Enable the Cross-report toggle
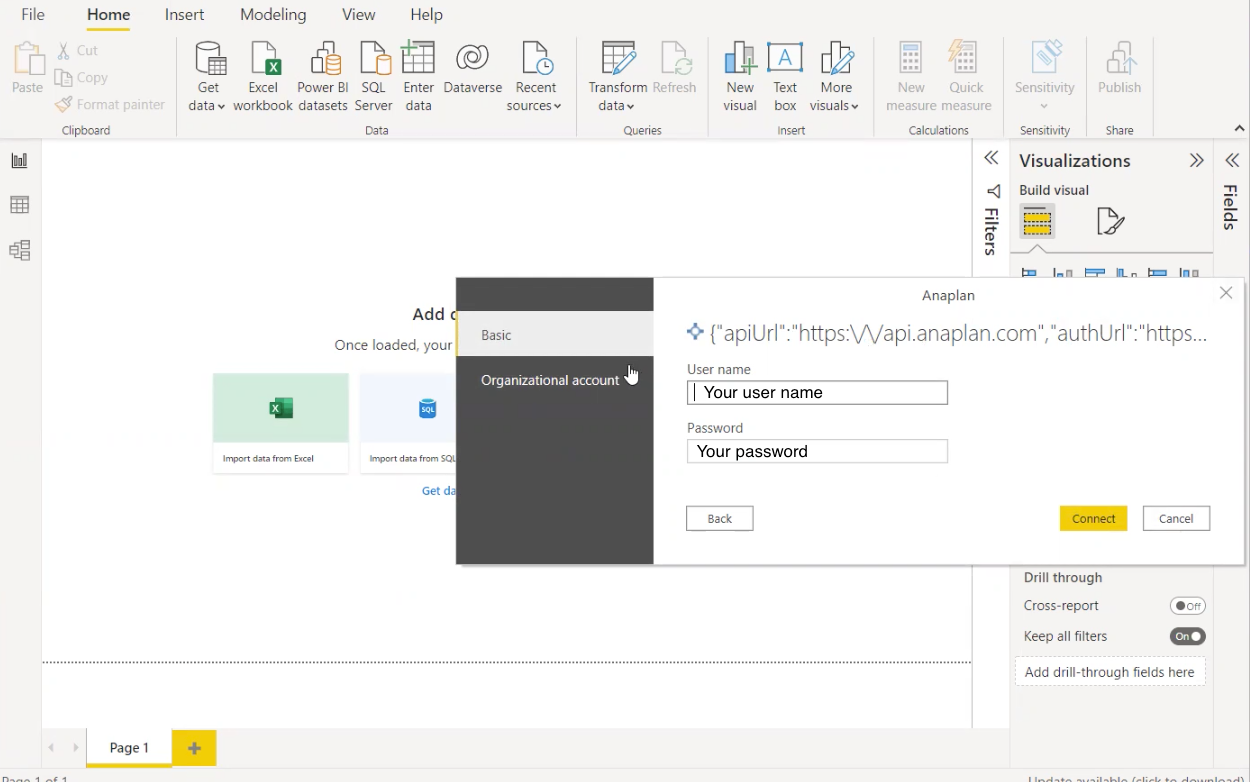 pos(1187,605)
